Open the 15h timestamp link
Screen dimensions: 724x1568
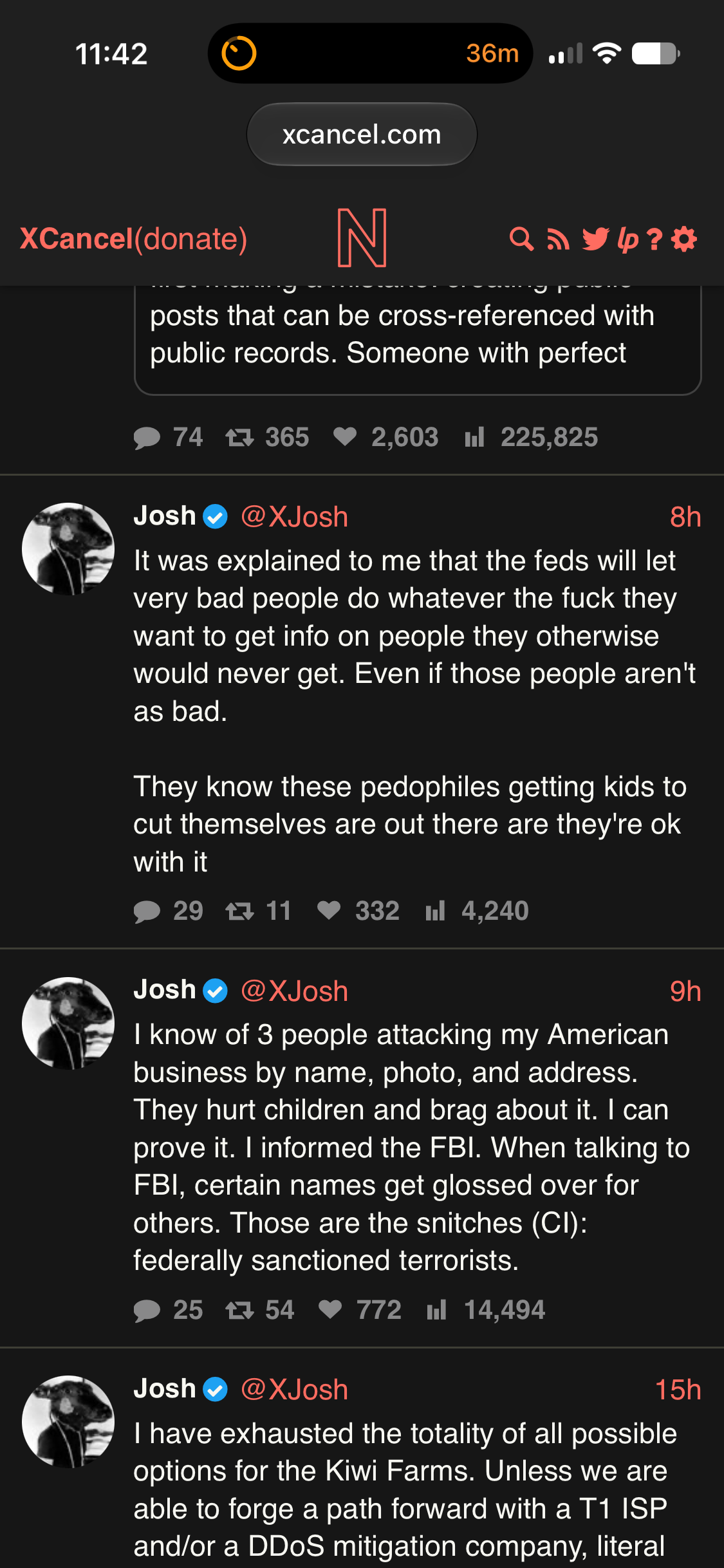pyautogui.click(x=678, y=1390)
